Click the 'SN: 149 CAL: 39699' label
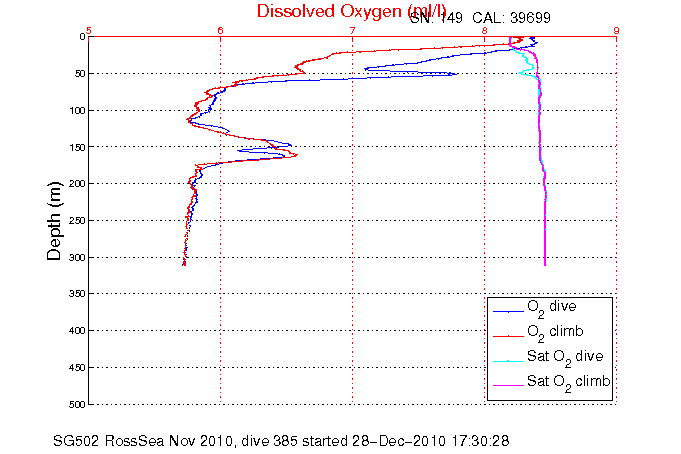681x454 pixels. (x=480, y=18)
